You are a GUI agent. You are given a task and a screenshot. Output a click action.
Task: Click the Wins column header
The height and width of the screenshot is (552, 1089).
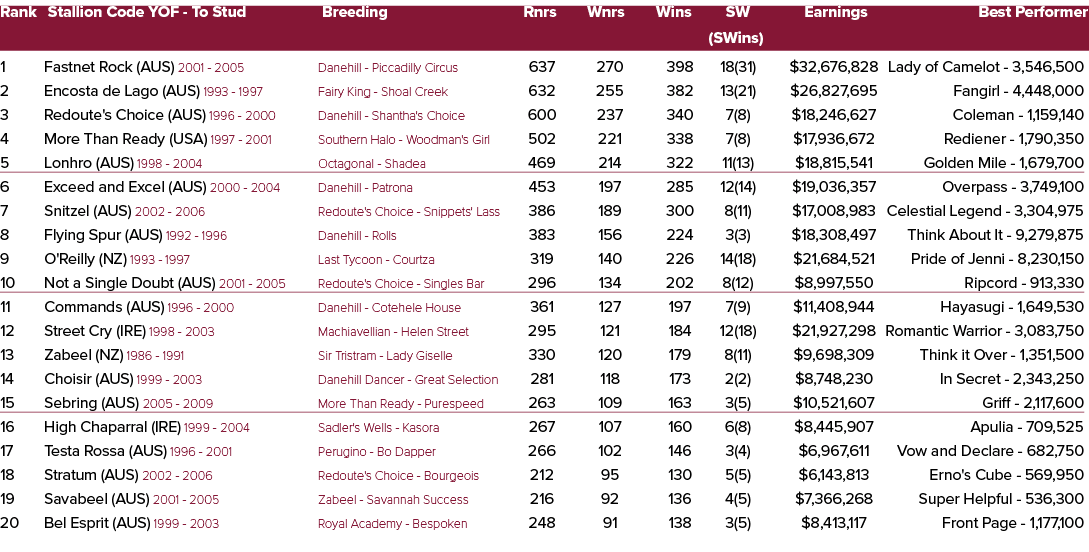coord(674,12)
